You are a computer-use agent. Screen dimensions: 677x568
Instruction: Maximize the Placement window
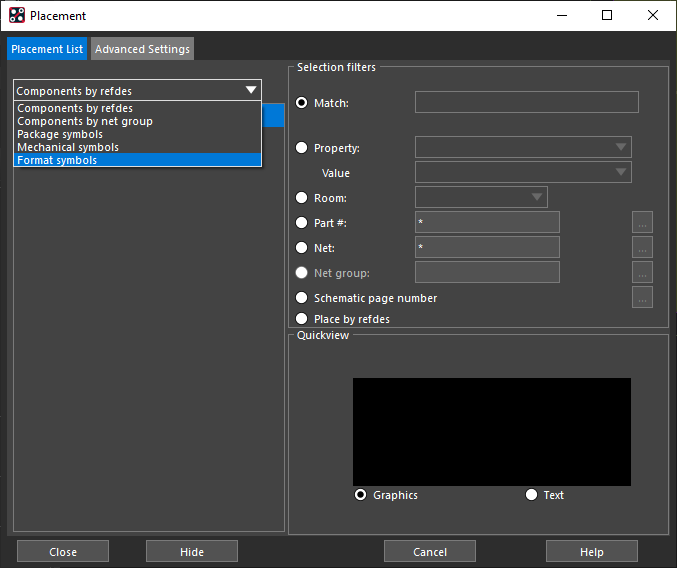tap(607, 16)
